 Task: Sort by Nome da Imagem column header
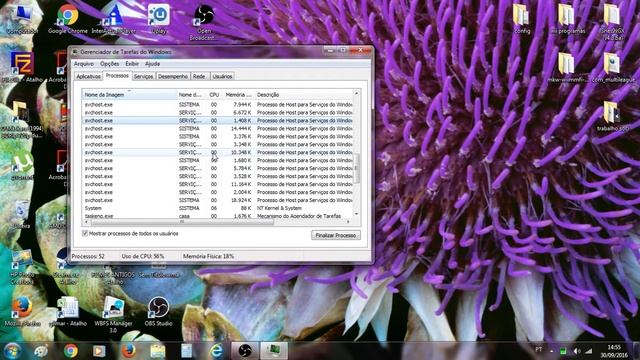[x=129, y=95]
